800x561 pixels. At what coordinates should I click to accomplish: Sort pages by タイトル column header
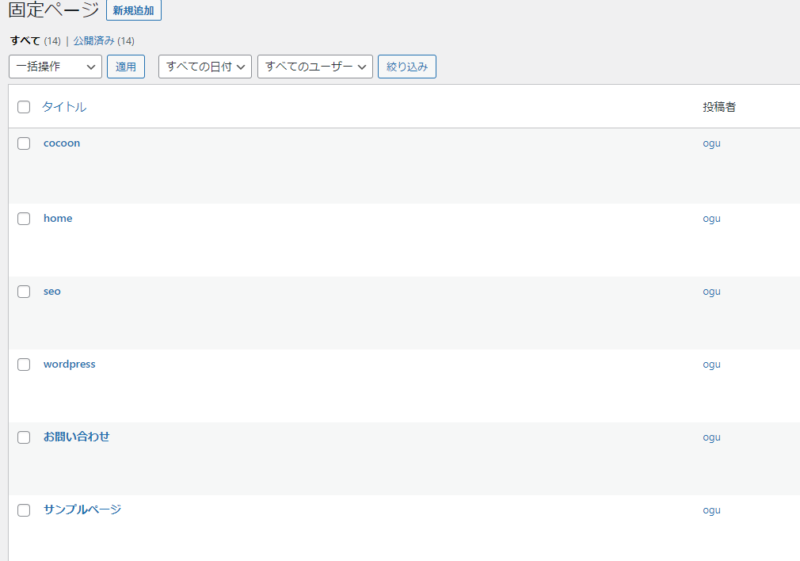click(x=64, y=107)
